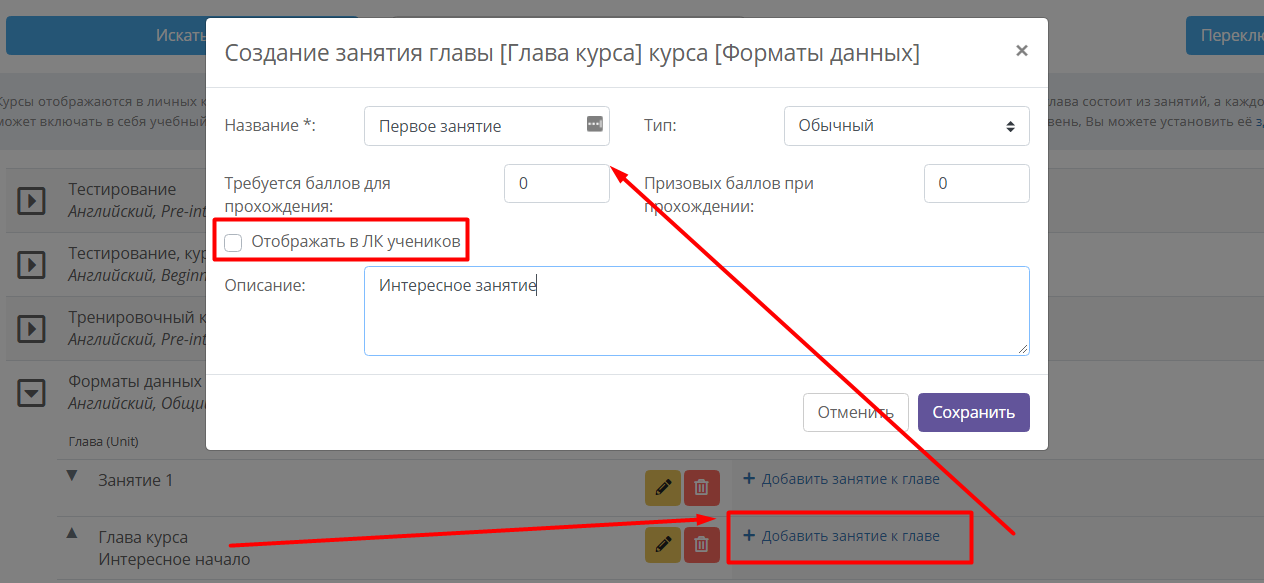Screen dimensions: 1264x583
Task: Click the Название input field
Action: pyautogui.click(x=486, y=126)
